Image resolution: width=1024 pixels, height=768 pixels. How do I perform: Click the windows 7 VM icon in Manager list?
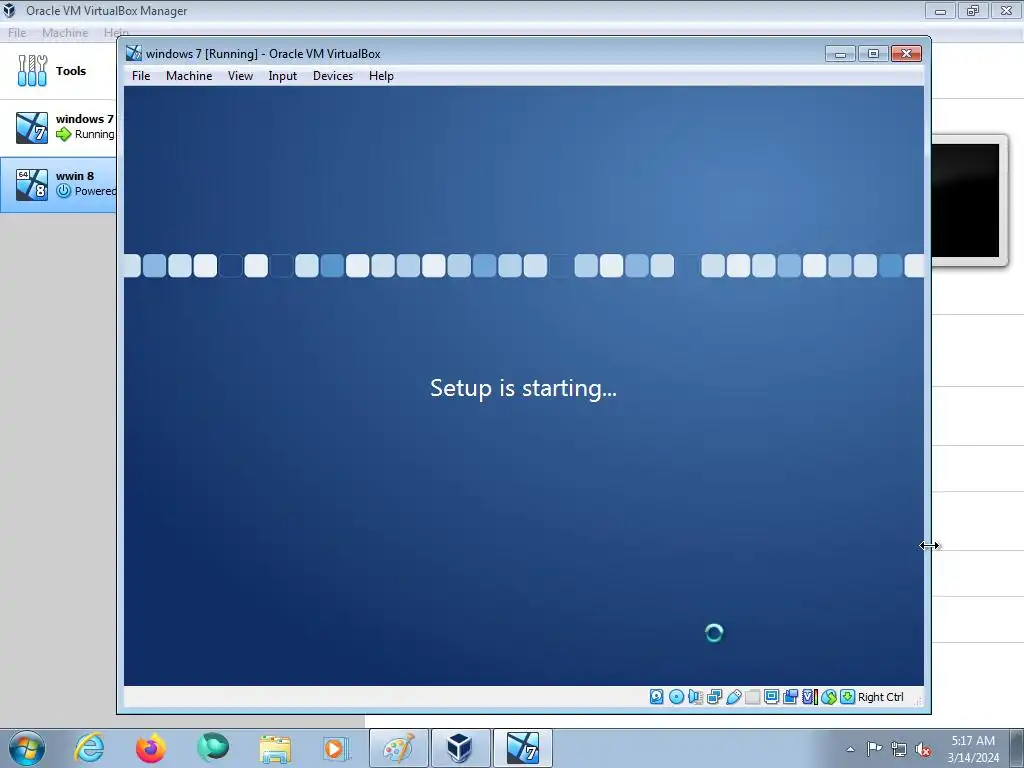point(32,127)
